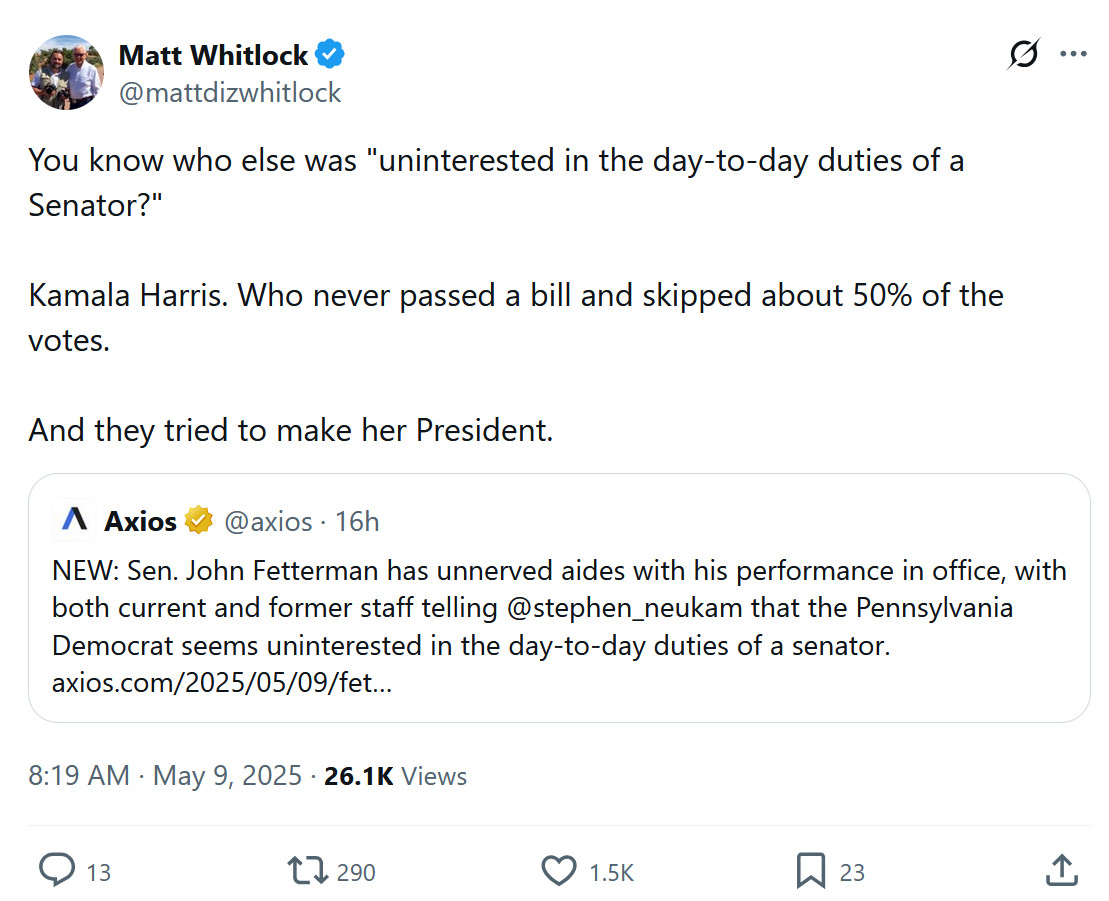Open the three-dot more options menu
Viewport: 1109px width, 901px height.
[1073, 55]
